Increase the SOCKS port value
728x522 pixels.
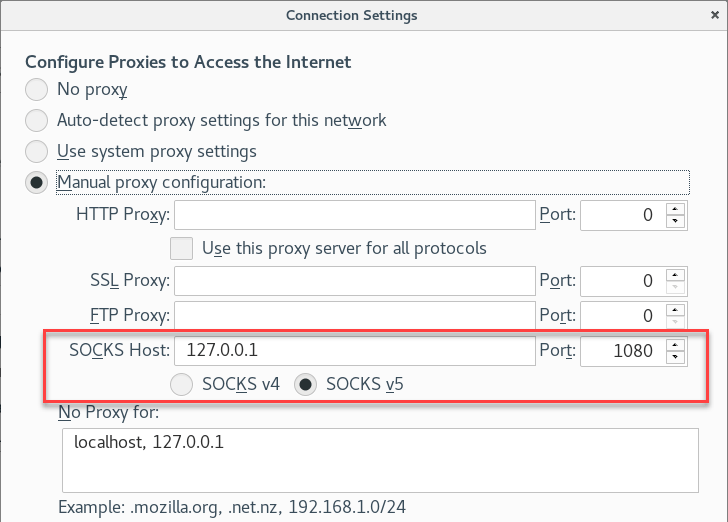pyautogui.click(x=676, y=345)
